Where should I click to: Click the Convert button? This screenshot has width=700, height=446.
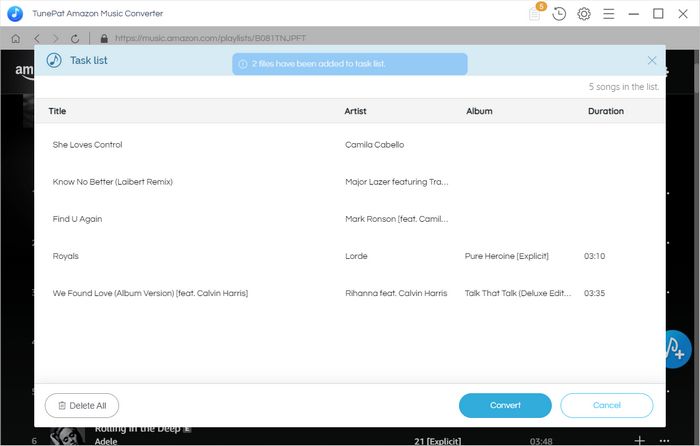505,405
